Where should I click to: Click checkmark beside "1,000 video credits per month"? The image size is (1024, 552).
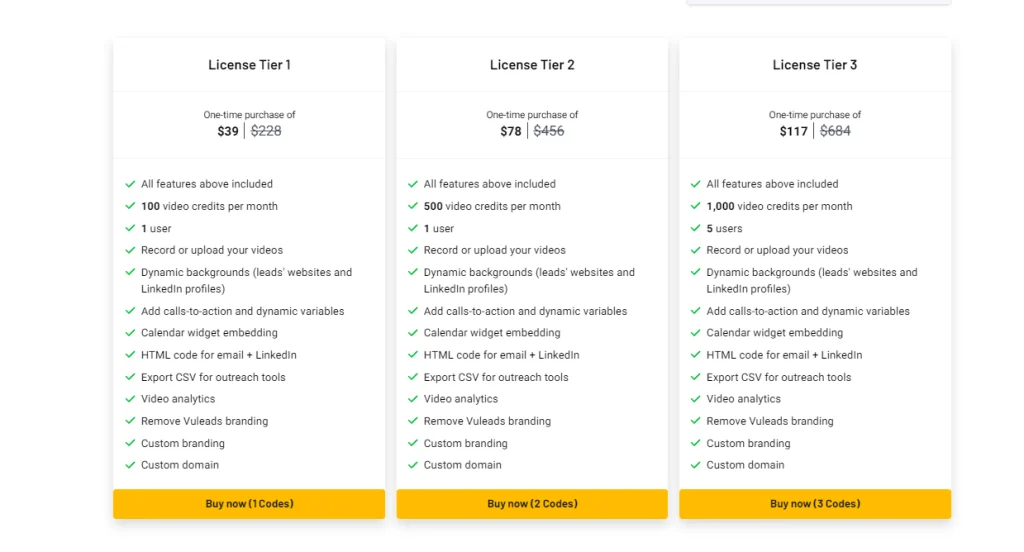(x=696, y=206)
